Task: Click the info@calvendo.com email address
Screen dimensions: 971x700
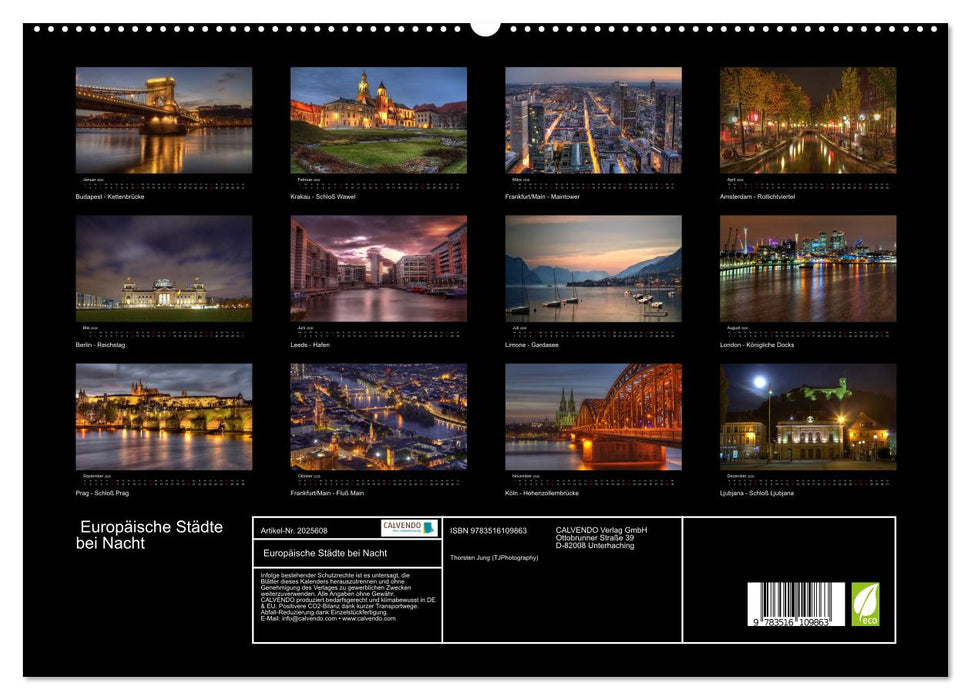Action: click(x=284, y=618)
